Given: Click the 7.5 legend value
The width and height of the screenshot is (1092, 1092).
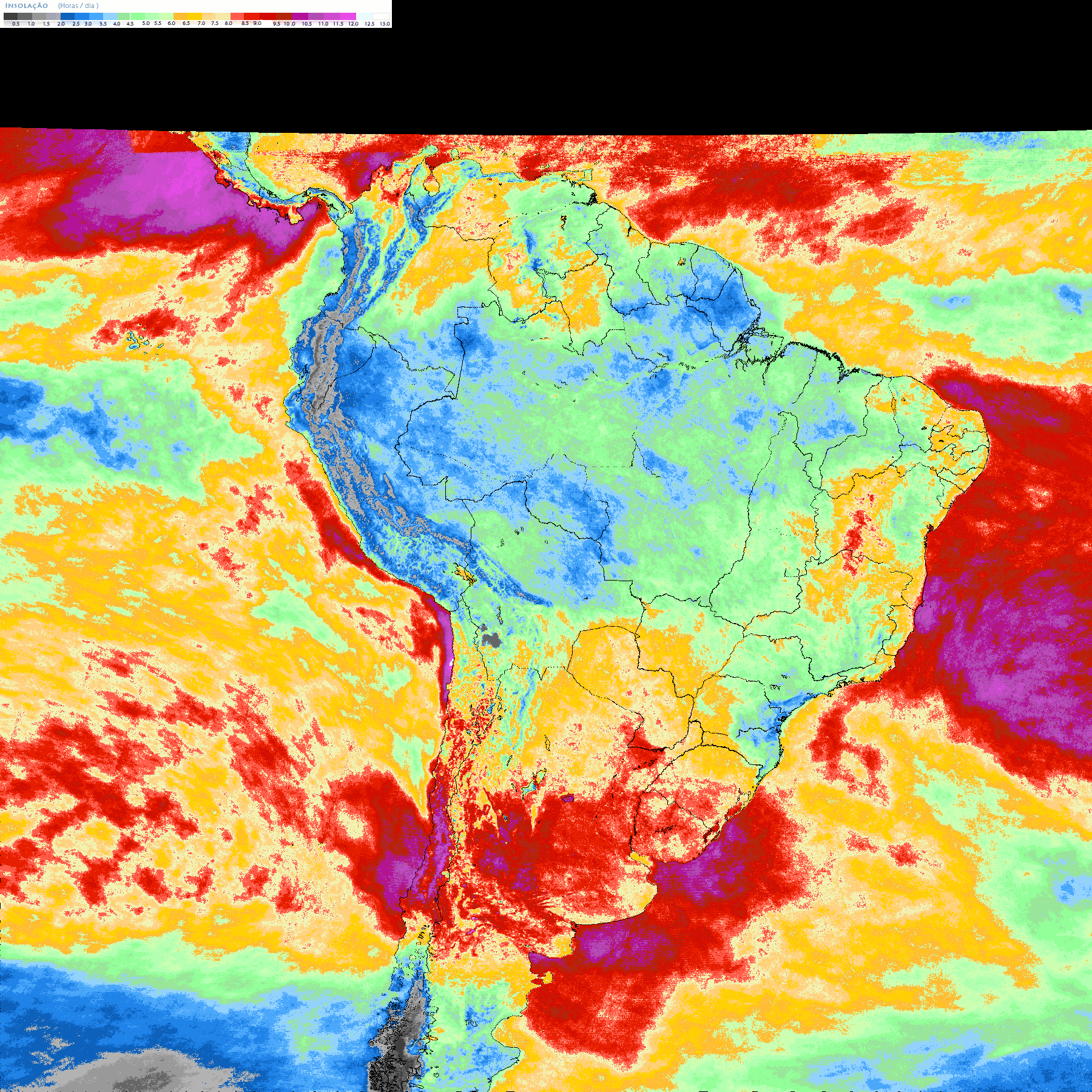Looking at the screenshot, I should point(215,23).
